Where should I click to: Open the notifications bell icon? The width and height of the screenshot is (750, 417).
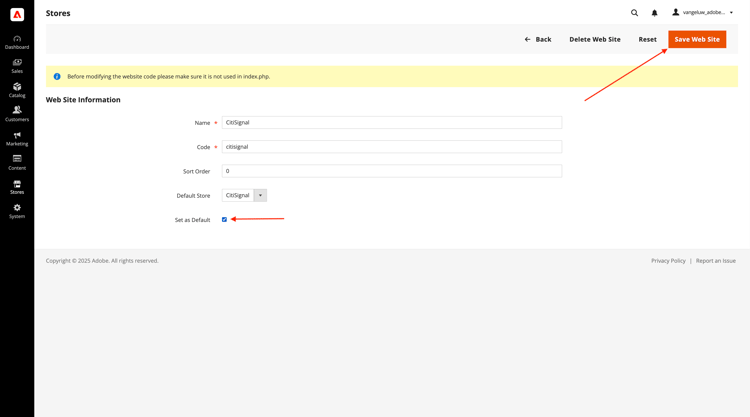tap(654, 13)
